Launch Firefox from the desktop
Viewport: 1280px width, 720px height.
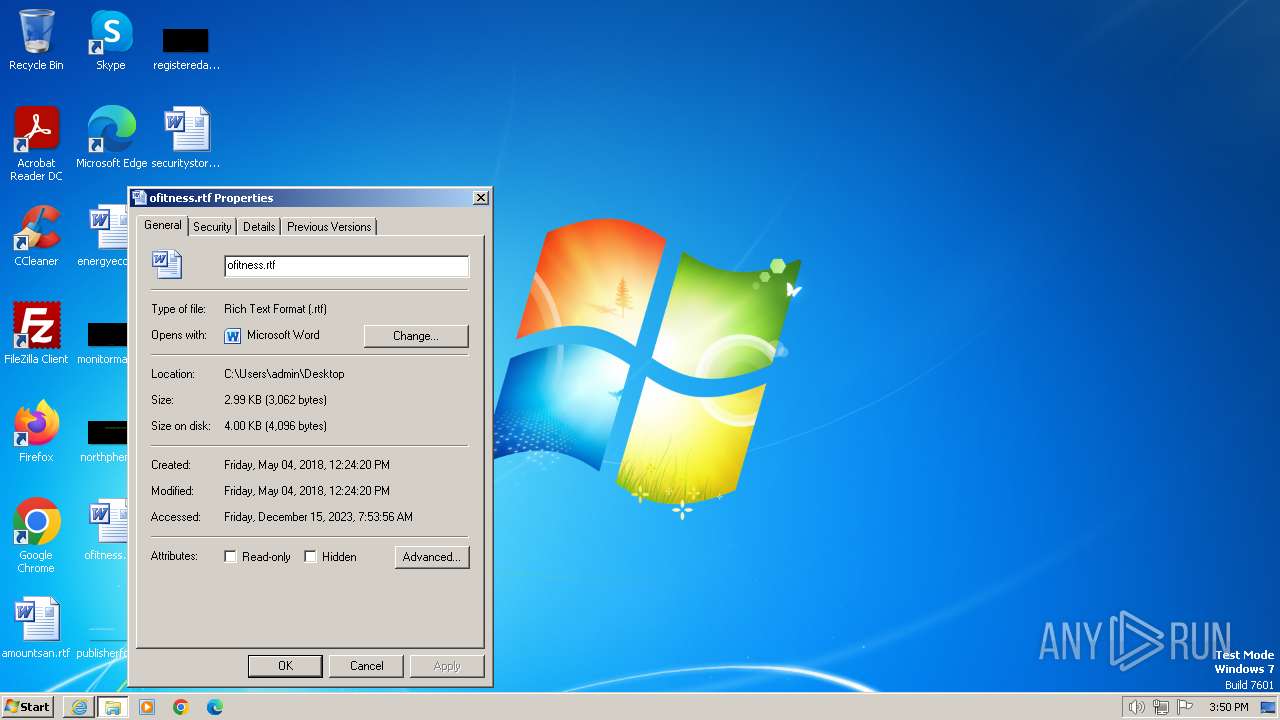[x=36, y=432]
